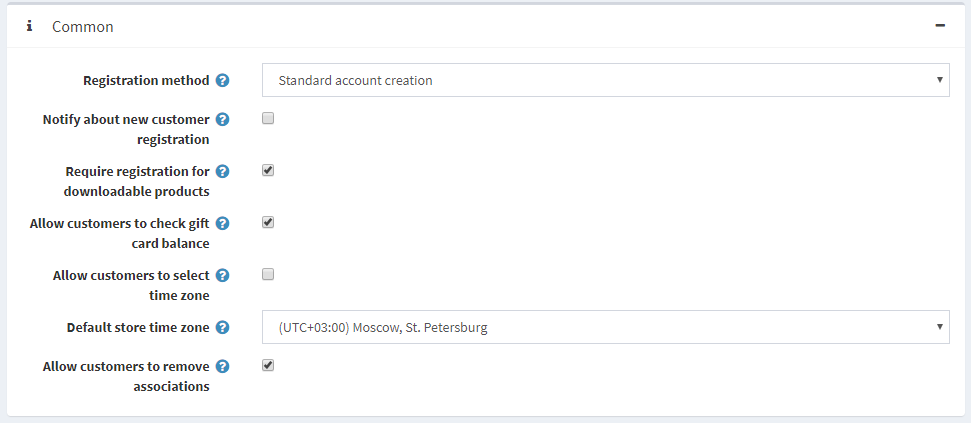Uncheck Allow customers to check gift card balance
Screen dimensions: 971x423
click(268, 222)
